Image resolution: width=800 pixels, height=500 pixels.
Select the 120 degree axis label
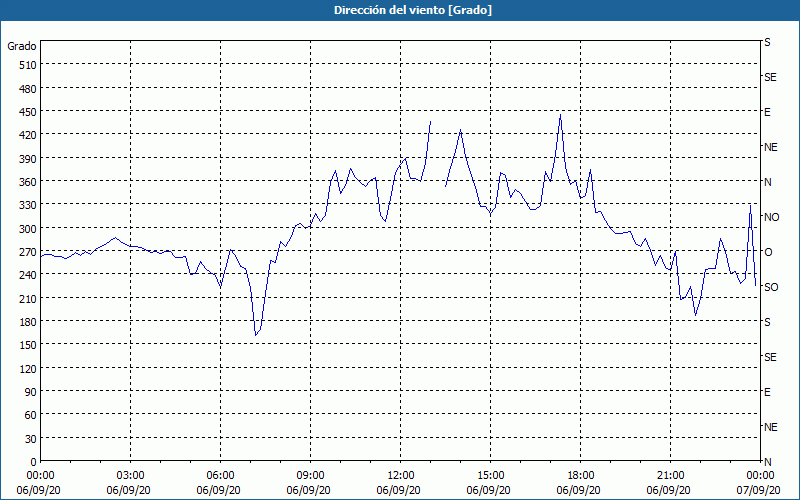[28, 368]
